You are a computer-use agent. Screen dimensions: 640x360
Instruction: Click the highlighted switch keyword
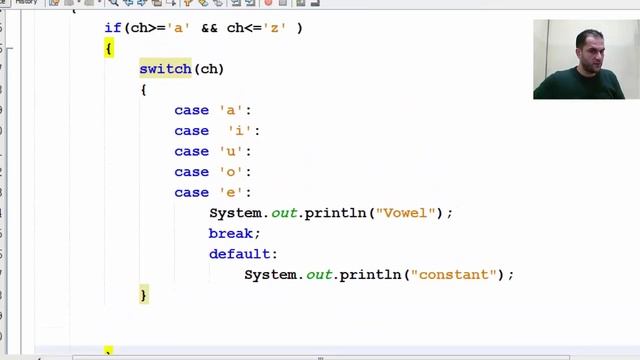coord(165,69)
